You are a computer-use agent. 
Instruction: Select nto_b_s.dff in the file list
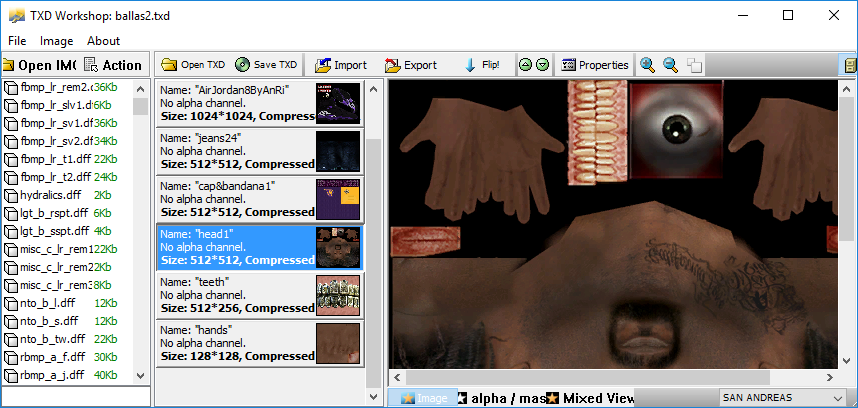[69, 320]
